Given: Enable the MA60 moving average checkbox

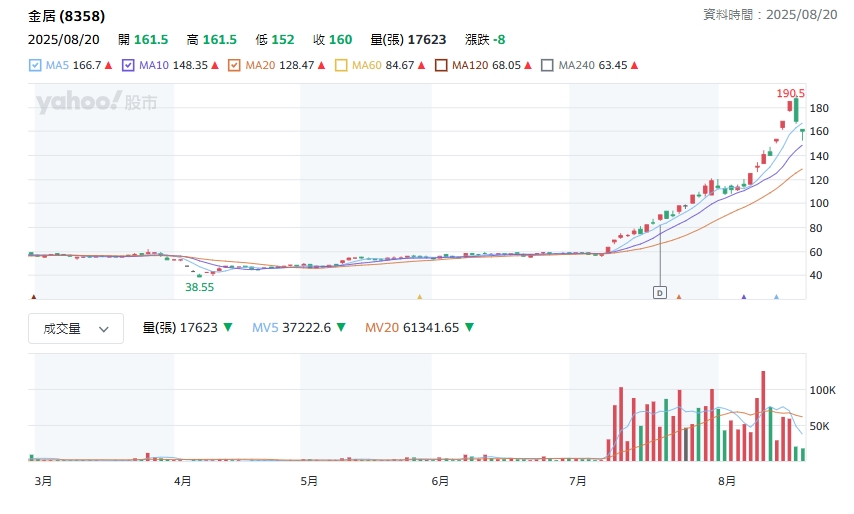Looking at the screenshot, I should click(341, 65).
